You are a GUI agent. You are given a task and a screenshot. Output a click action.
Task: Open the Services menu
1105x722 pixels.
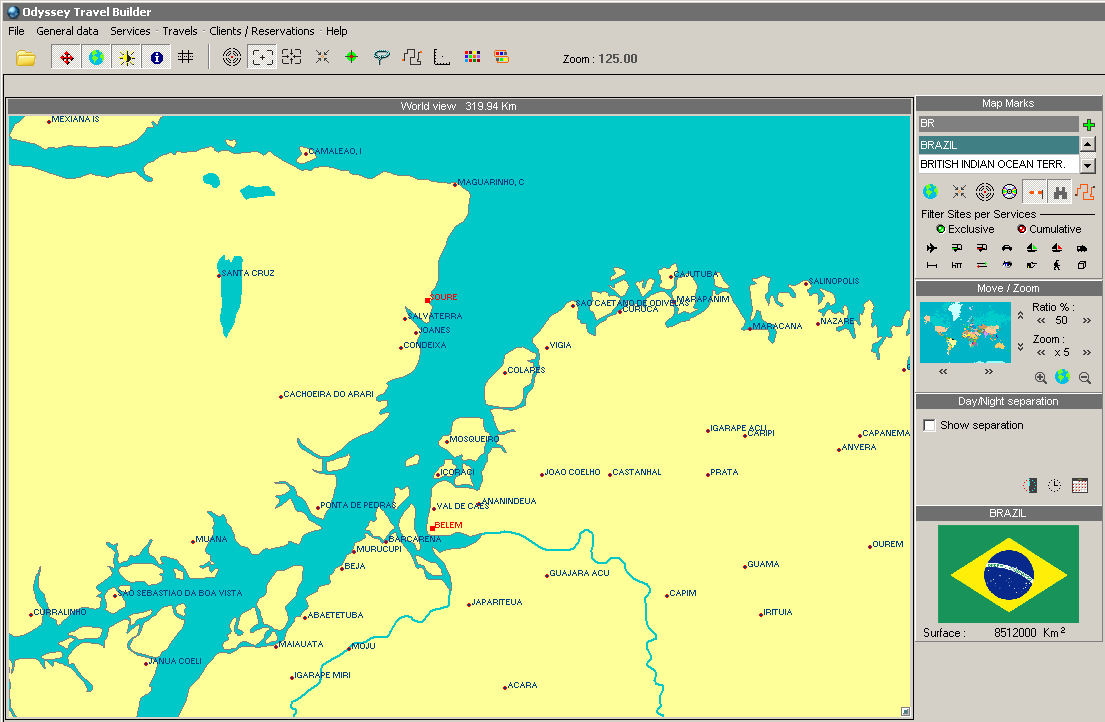tap(130, 31)
